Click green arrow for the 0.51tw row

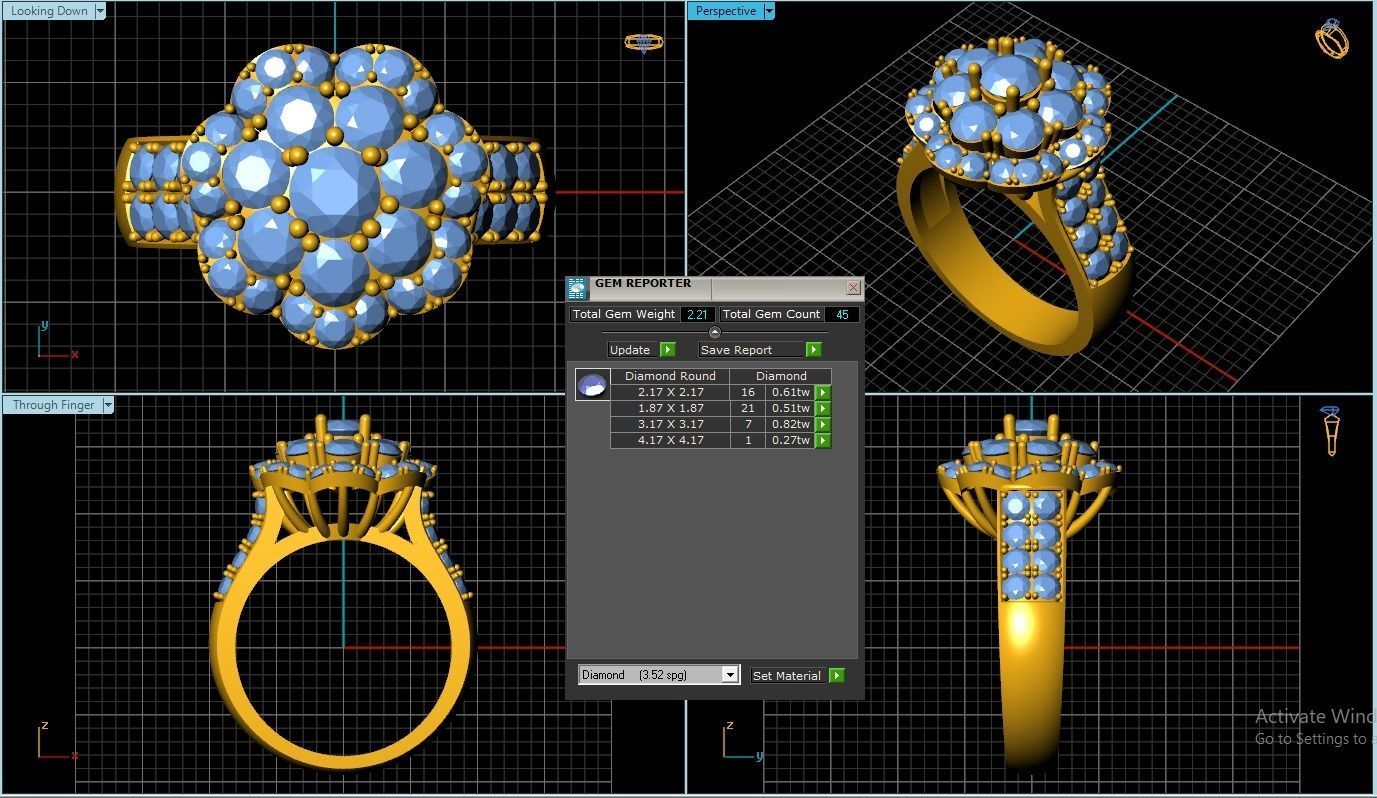point(823,409)
